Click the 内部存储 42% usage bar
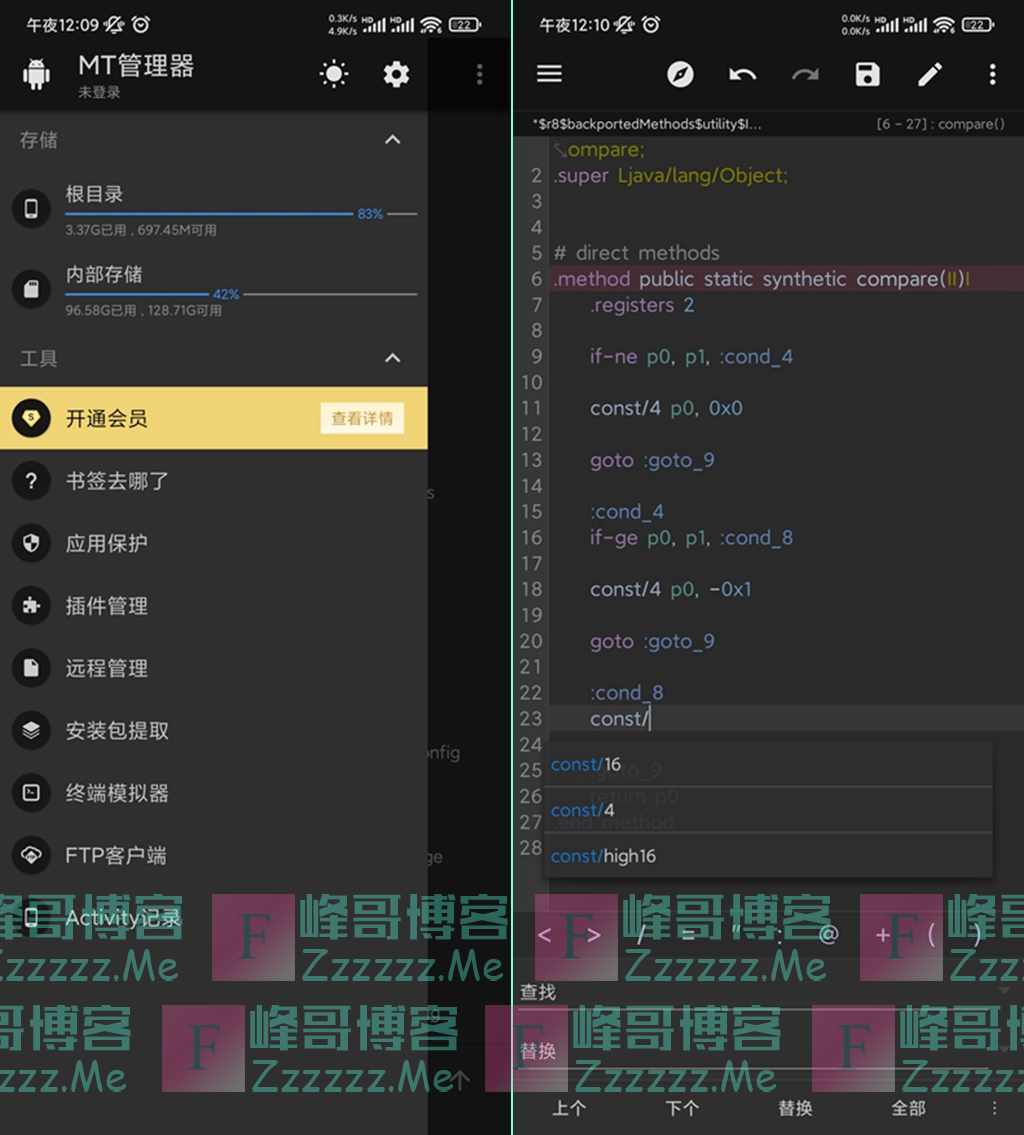This screenshot has height=1135, width=1024. 241,294
